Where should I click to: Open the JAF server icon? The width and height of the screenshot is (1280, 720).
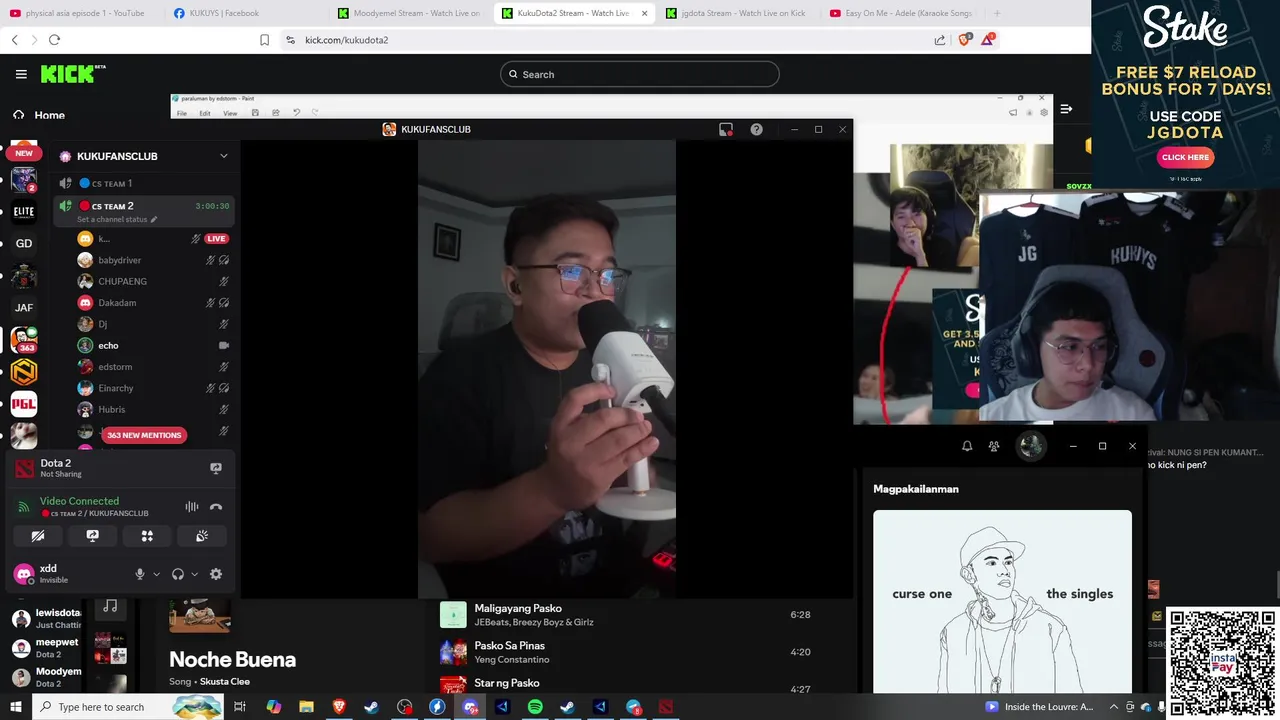[24, 307]
